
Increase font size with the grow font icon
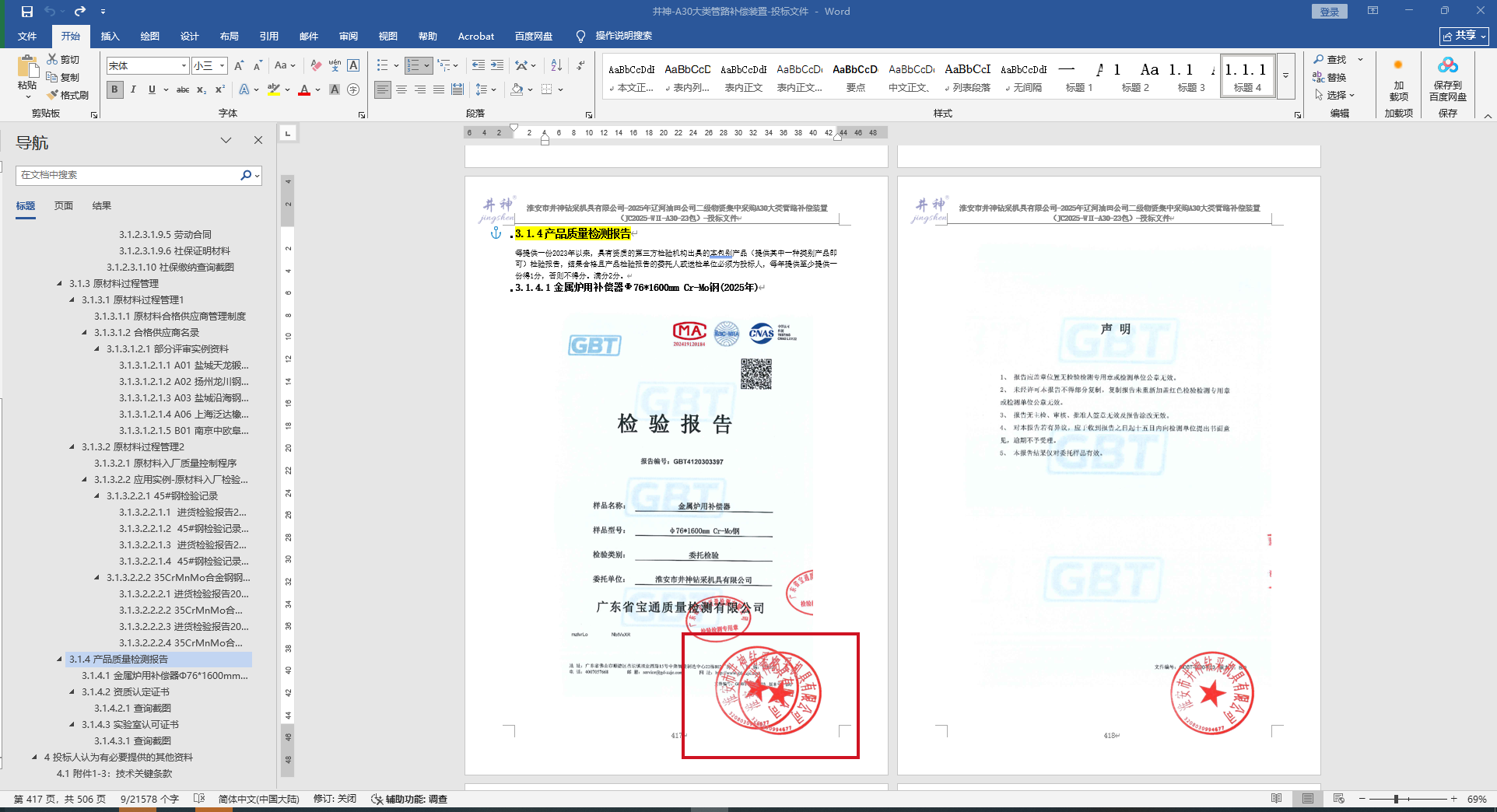(239, 66)
